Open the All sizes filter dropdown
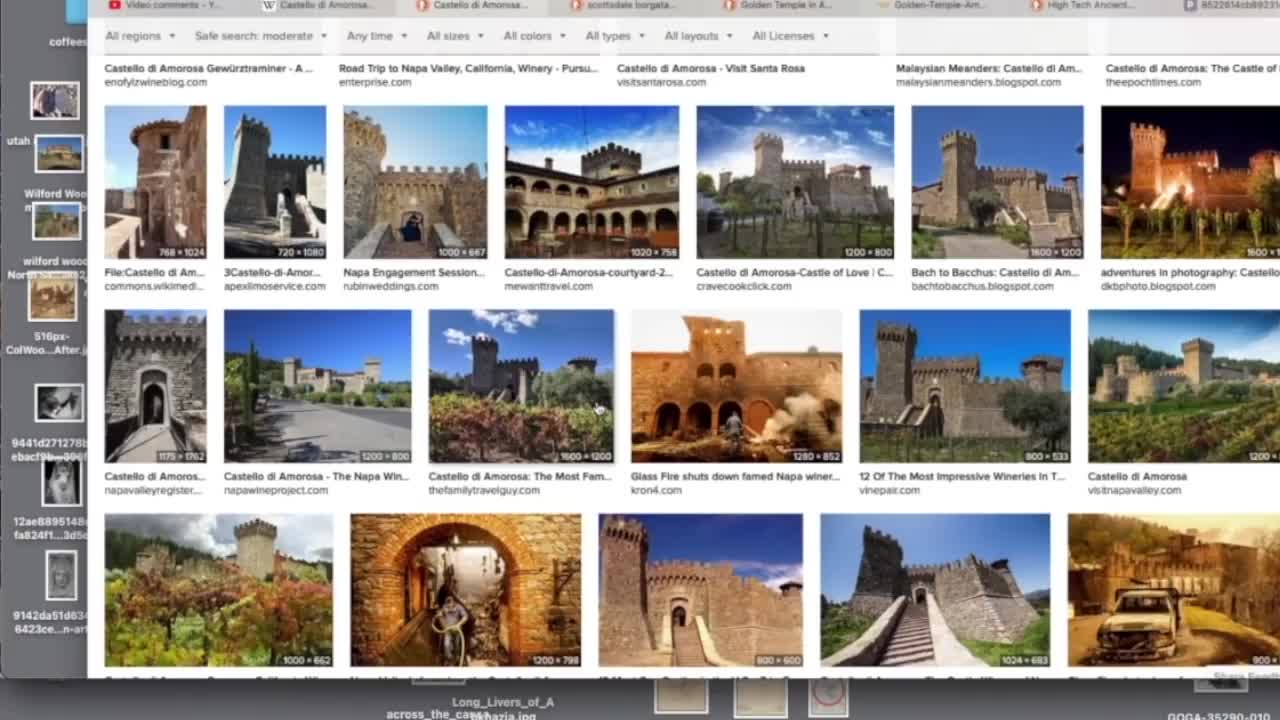This screenshot has width=1280, height=720. (x=455, y=36)
